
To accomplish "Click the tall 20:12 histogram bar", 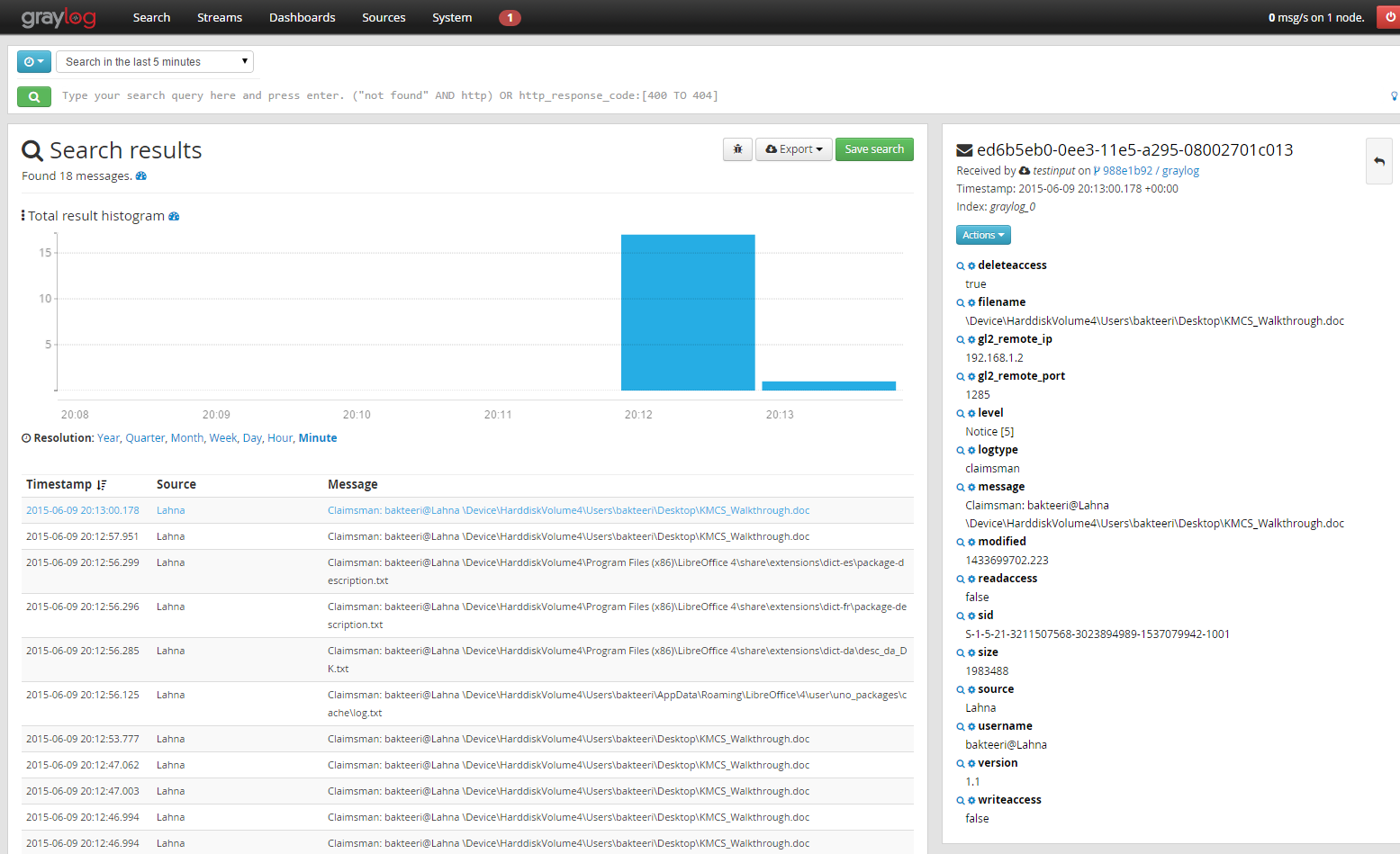I will click(x=688, y=312).
